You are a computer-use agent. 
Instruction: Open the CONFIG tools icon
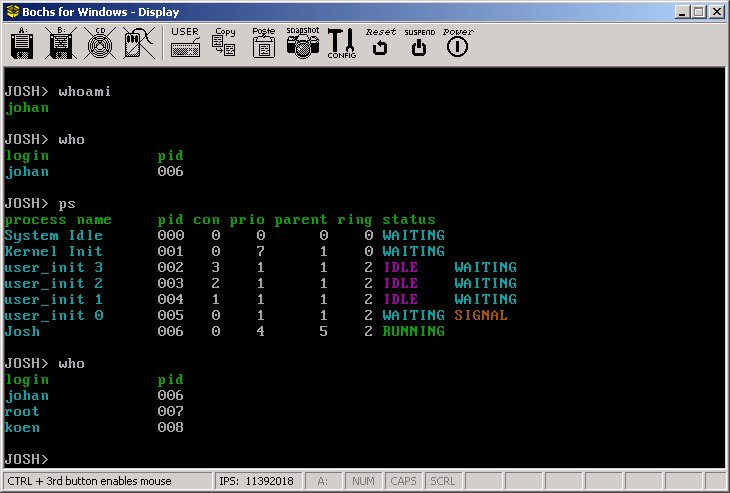[341, 43]
